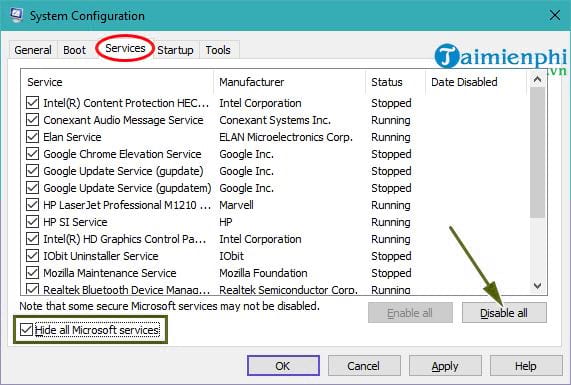Toggle the Elan Service checkbox
The height and width of the screenshot is (385, 571).
click(32, 137)
